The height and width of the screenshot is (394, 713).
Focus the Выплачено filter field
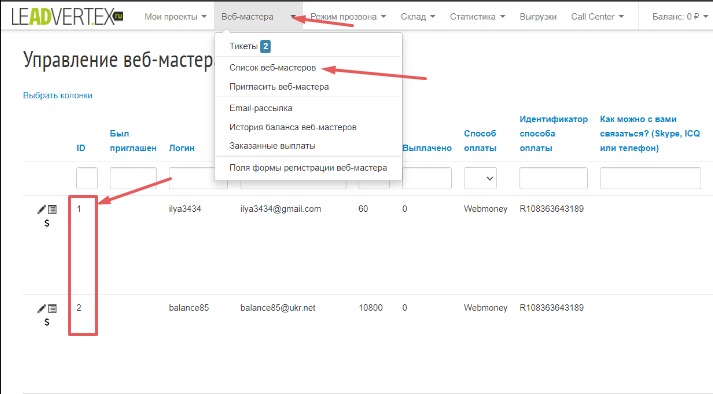click(427, 178)
